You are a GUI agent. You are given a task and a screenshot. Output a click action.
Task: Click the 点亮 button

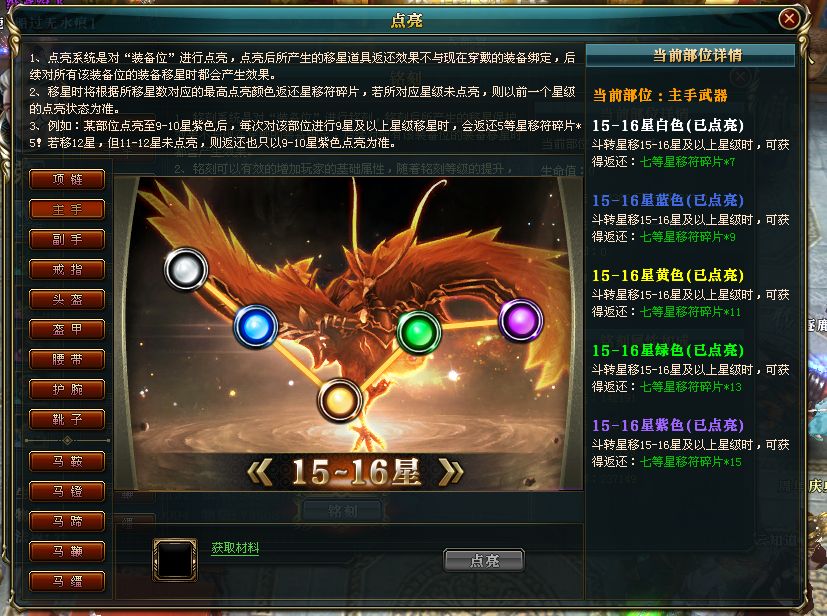[484, 560]
